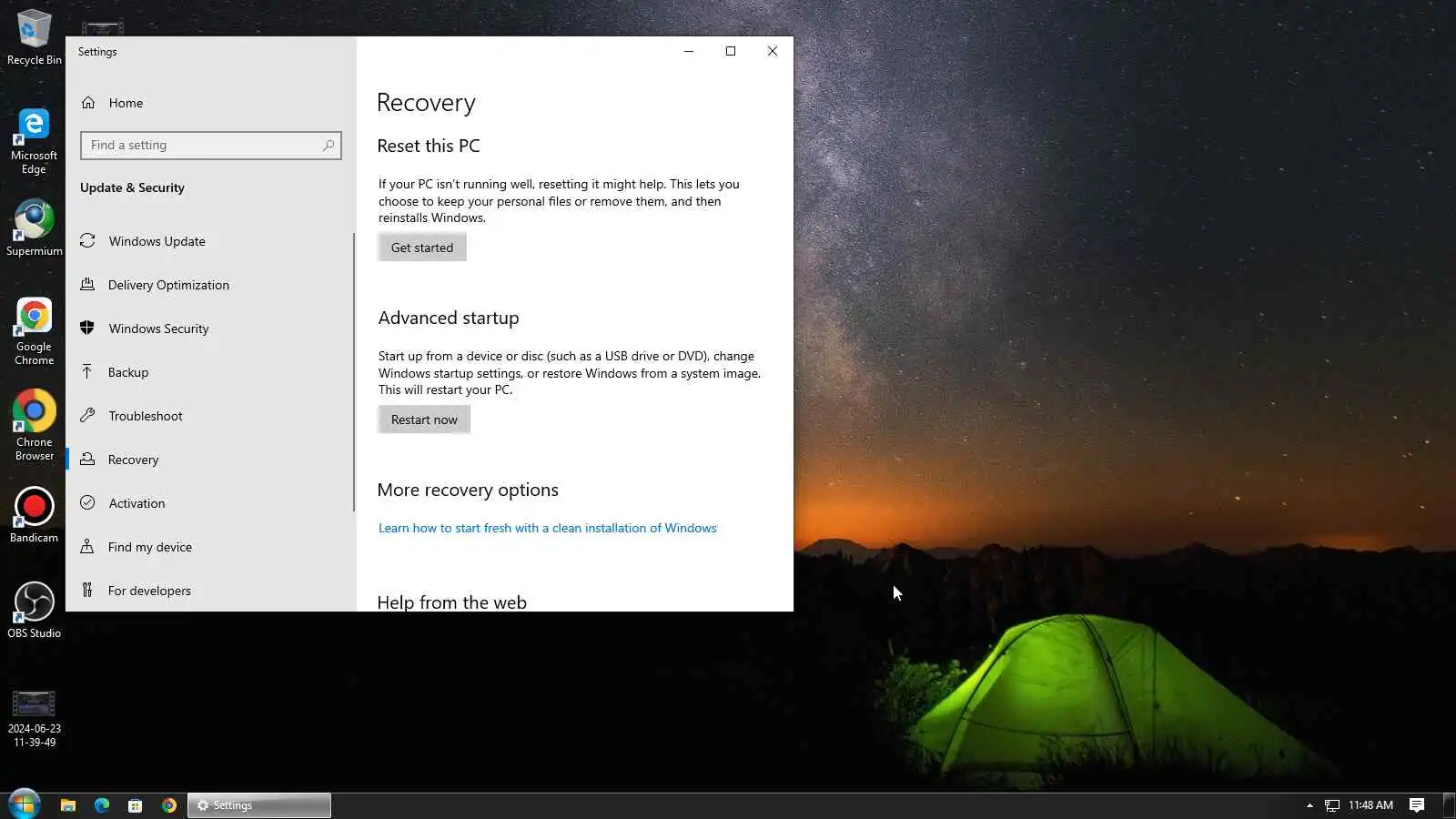The image size is (1456, 819).
Task: Select the Bandicam desktop icon
Action: pos(34,515)
